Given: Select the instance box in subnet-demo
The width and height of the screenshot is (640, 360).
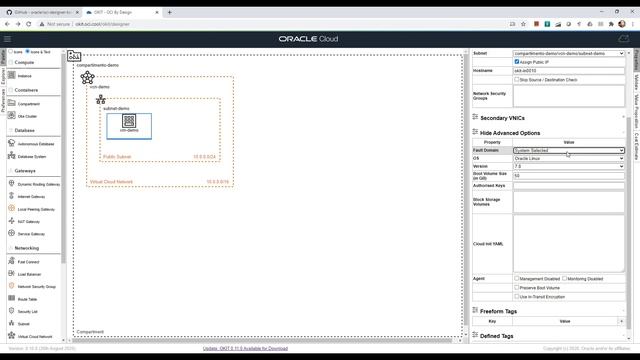Looking at the screenshot, I should (x=129, y=126).
